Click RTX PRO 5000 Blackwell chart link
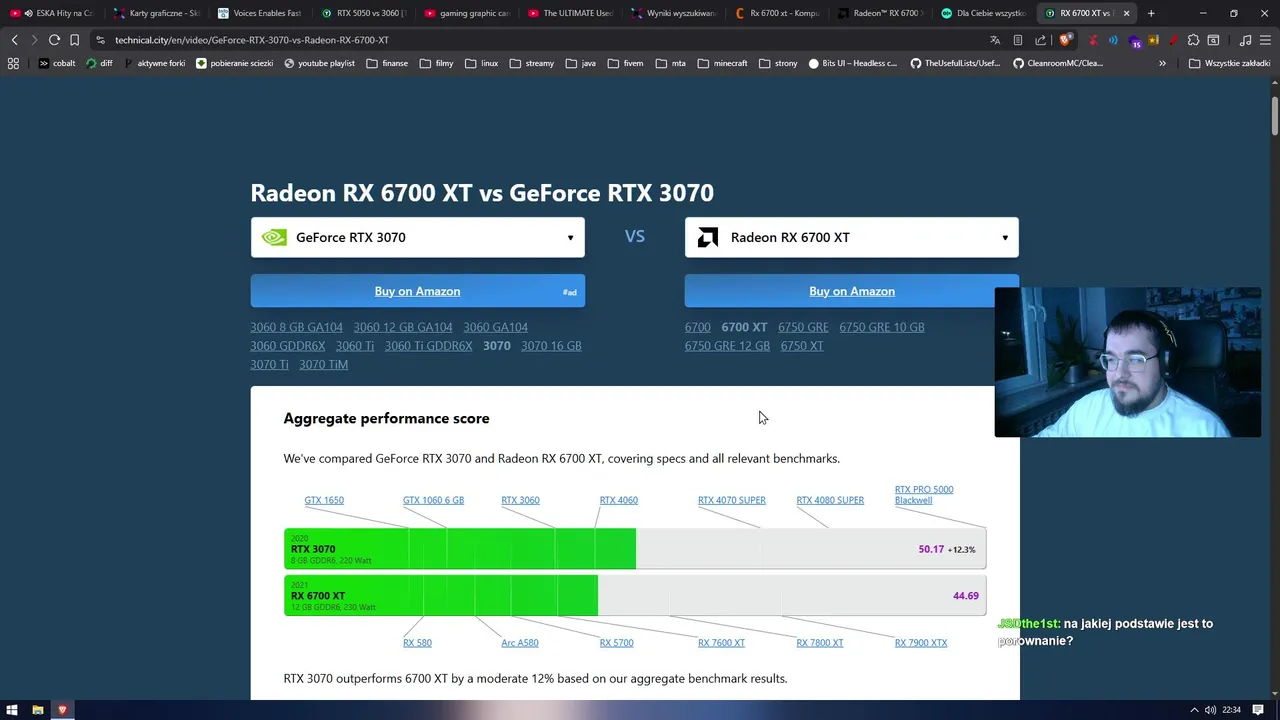Screen dimensions: 1280x720 click(x=924, y=495)
